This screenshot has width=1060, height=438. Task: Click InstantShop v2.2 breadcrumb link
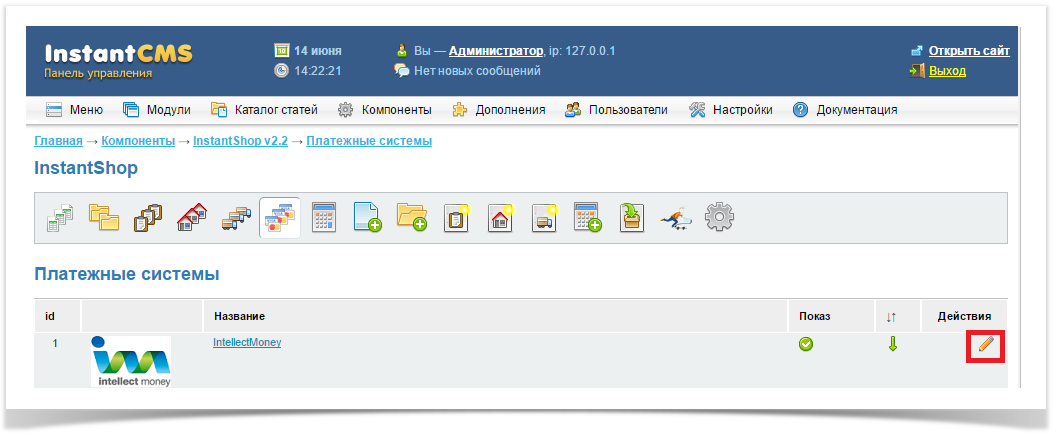[x=240, y=141]
